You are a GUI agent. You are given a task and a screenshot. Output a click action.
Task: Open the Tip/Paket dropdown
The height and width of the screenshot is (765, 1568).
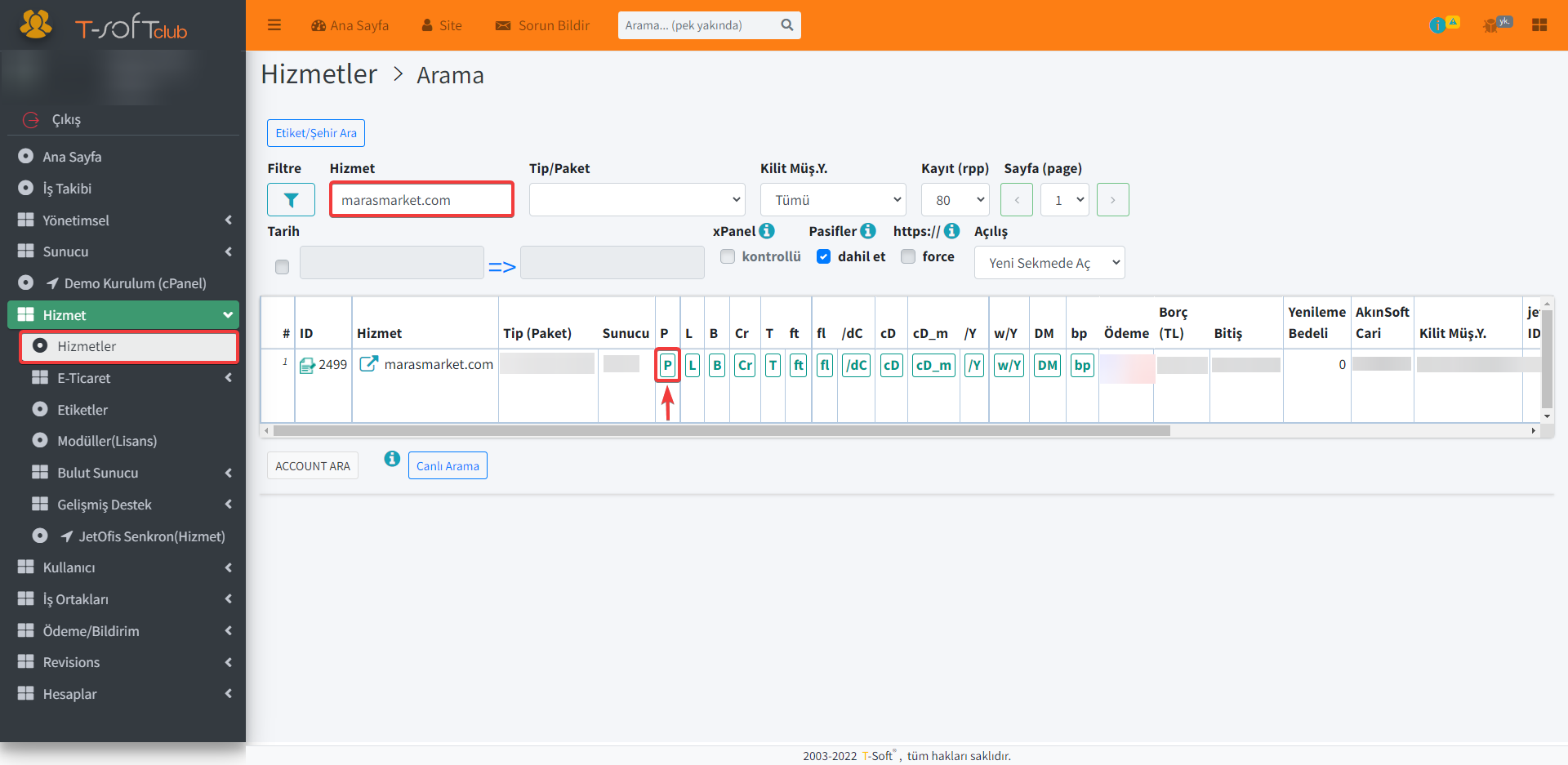[x=637, y=200]
